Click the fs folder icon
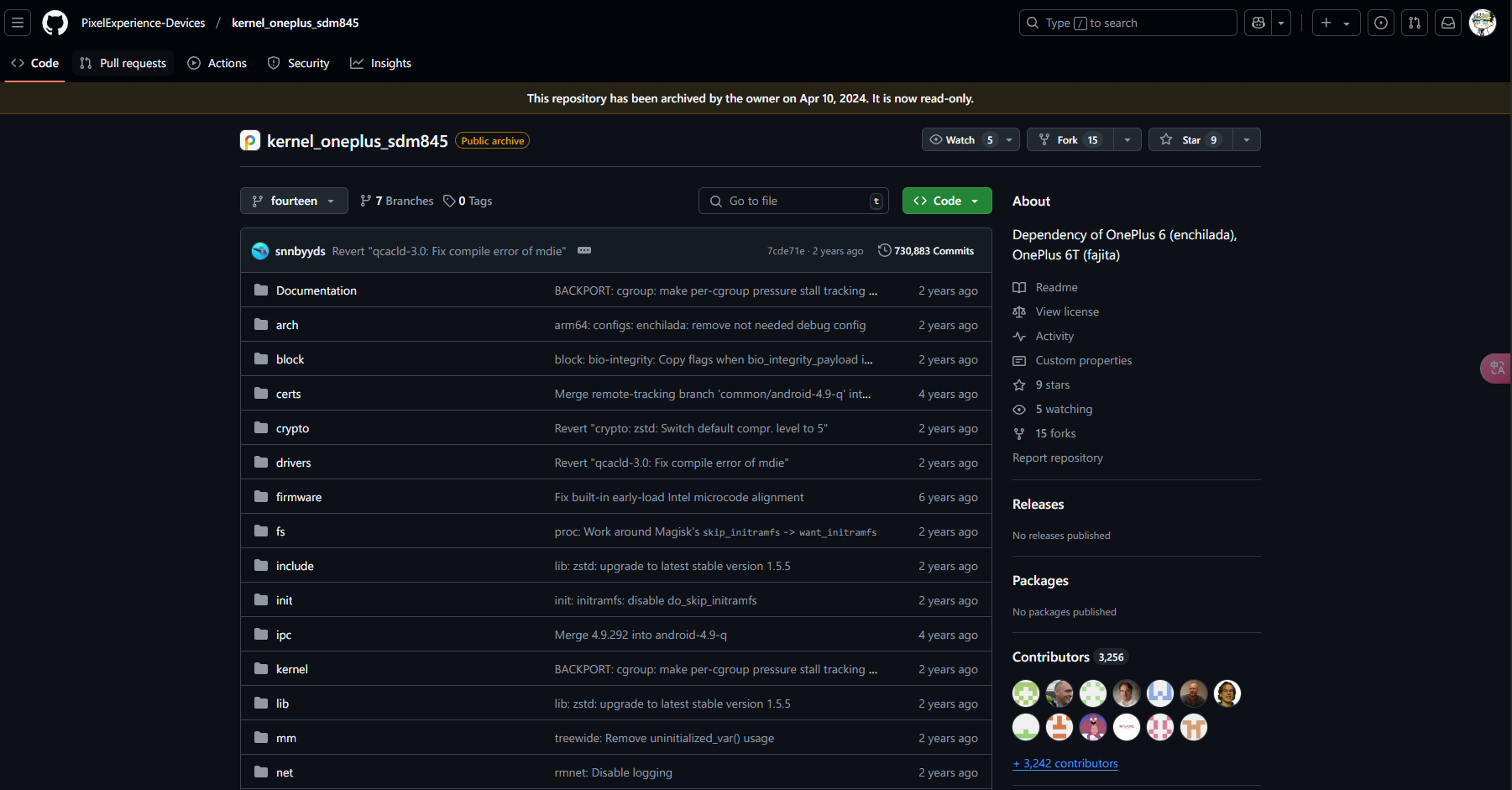The image size is (1512, 790). (x=261, y=531)
